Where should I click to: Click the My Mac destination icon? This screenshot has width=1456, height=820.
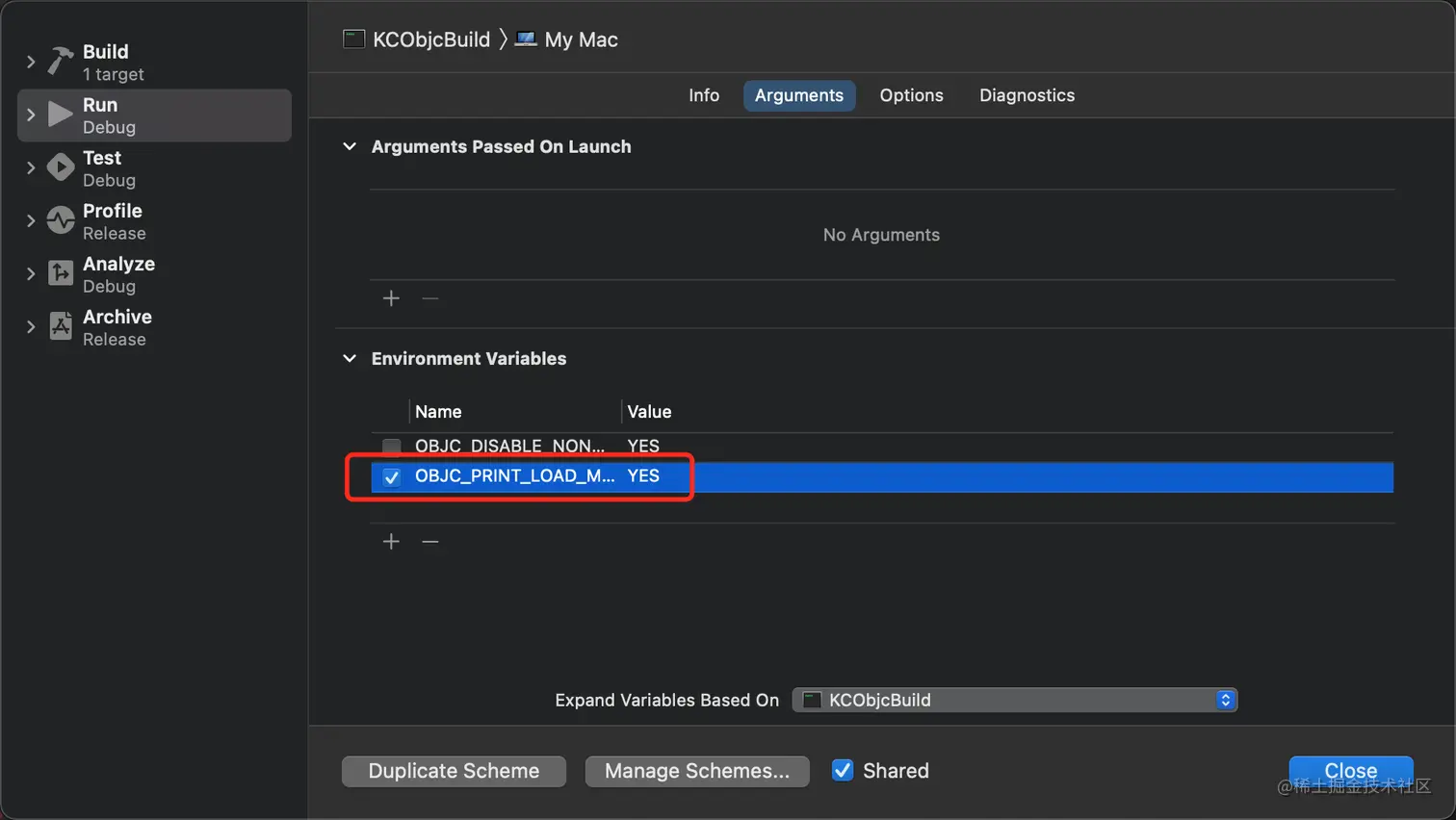point(526,39)
